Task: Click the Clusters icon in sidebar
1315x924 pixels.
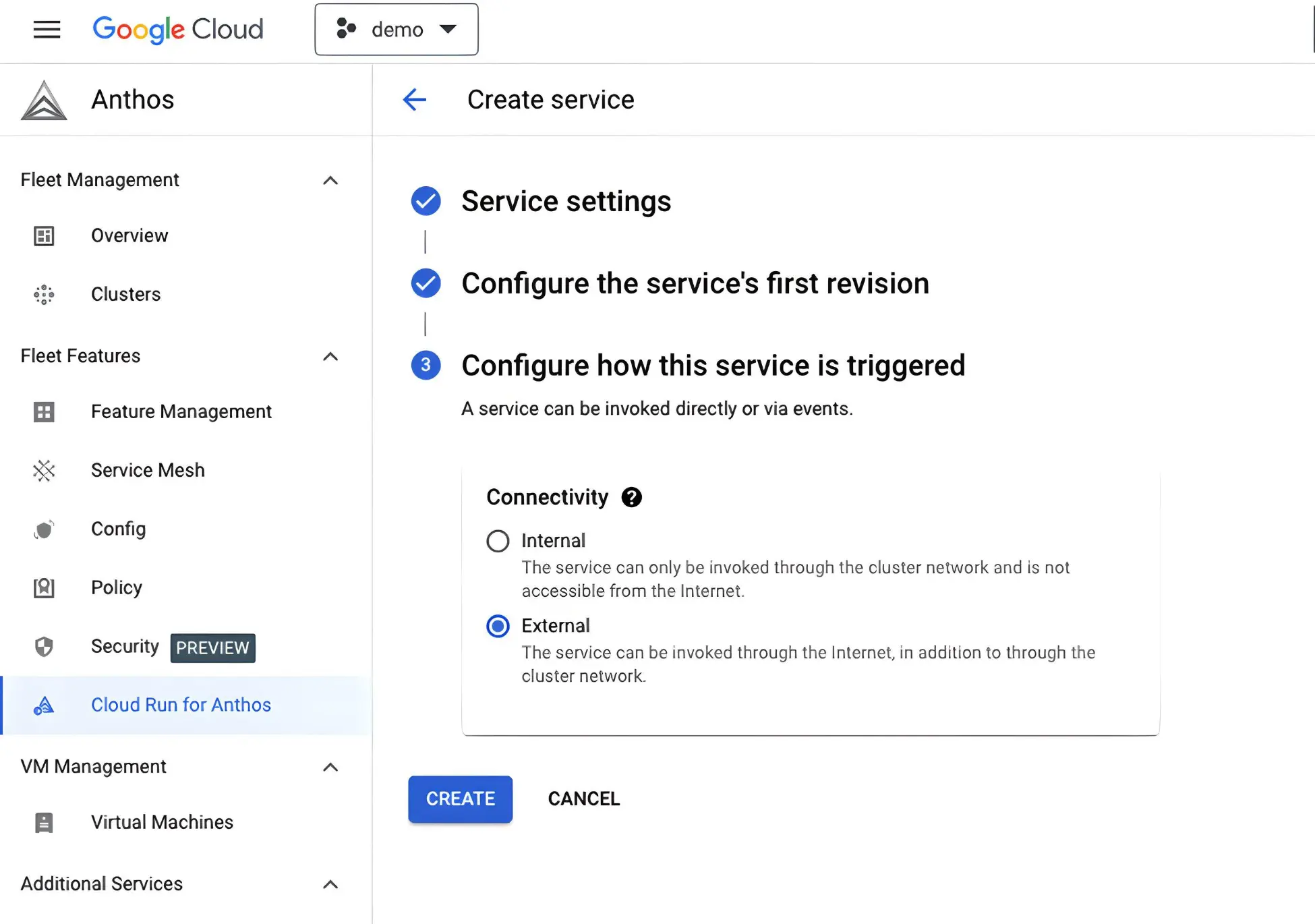Action: (44, 294)
